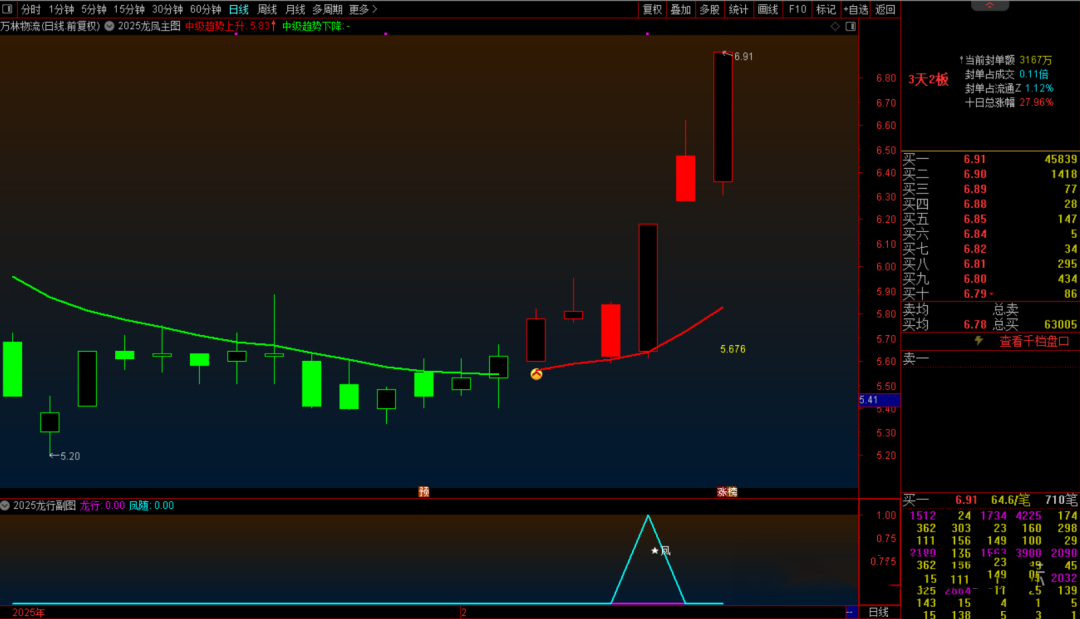Click the star 凤 signal in the sub-chart
This screenshot has height=619, width=1080.
(660, 550)
